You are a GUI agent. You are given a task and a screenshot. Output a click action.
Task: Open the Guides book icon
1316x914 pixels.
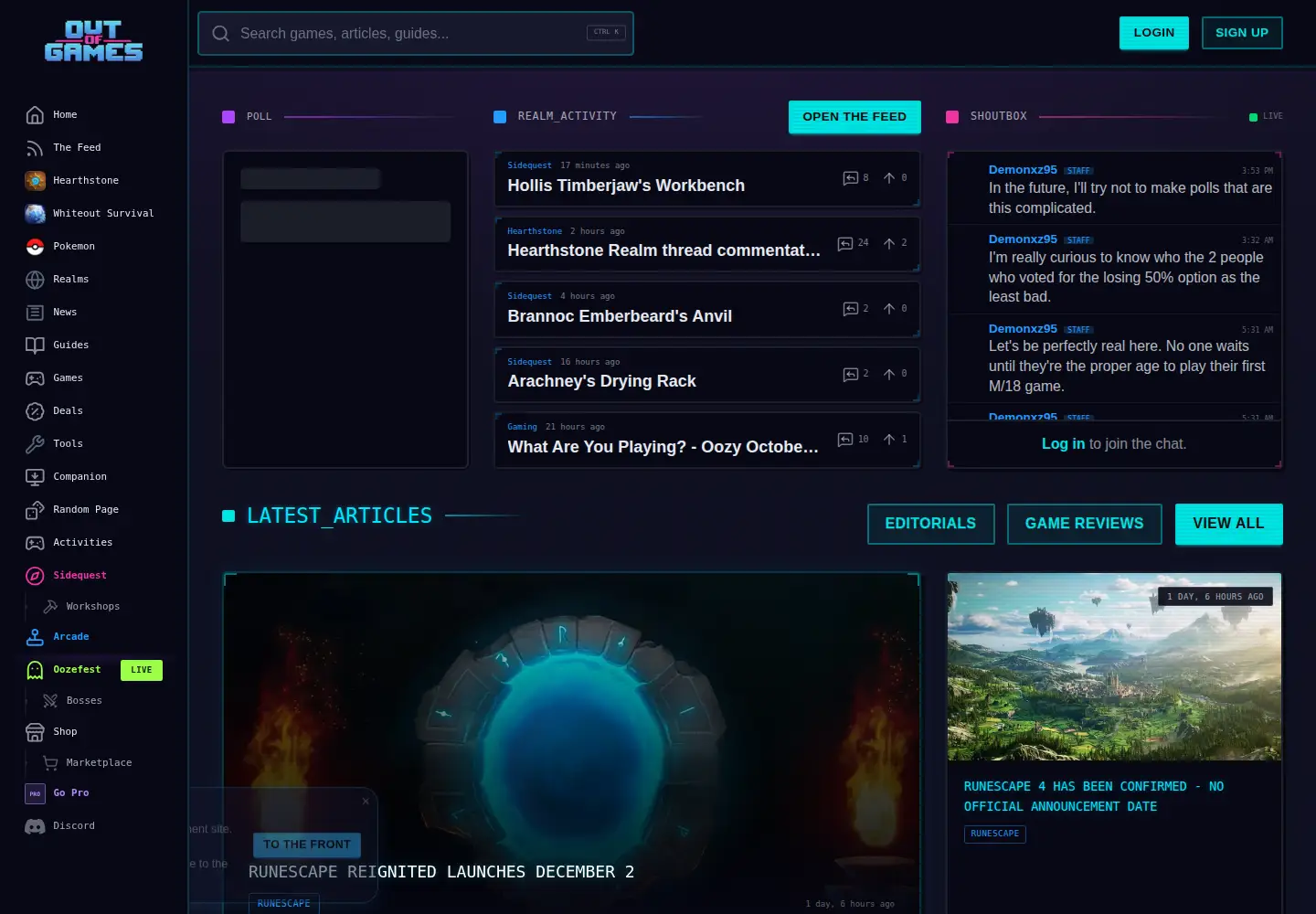click(35, 345)
